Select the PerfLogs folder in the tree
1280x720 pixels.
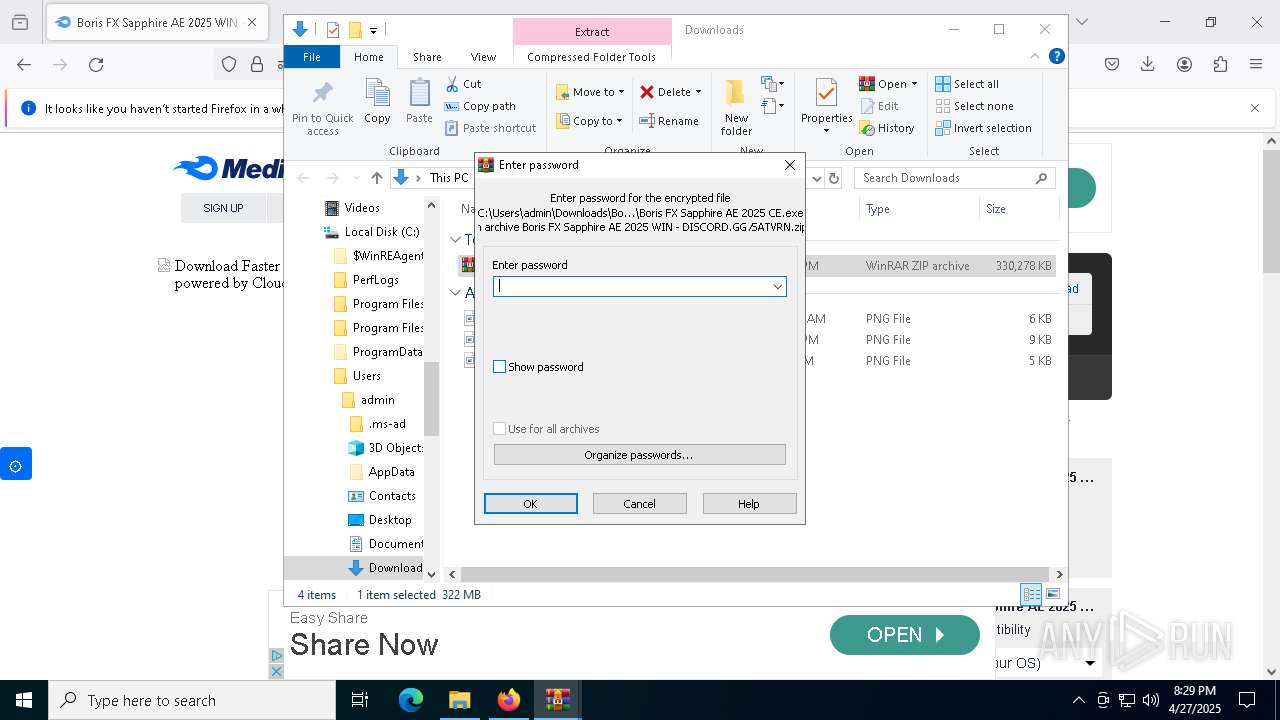(x=375, y=280)
